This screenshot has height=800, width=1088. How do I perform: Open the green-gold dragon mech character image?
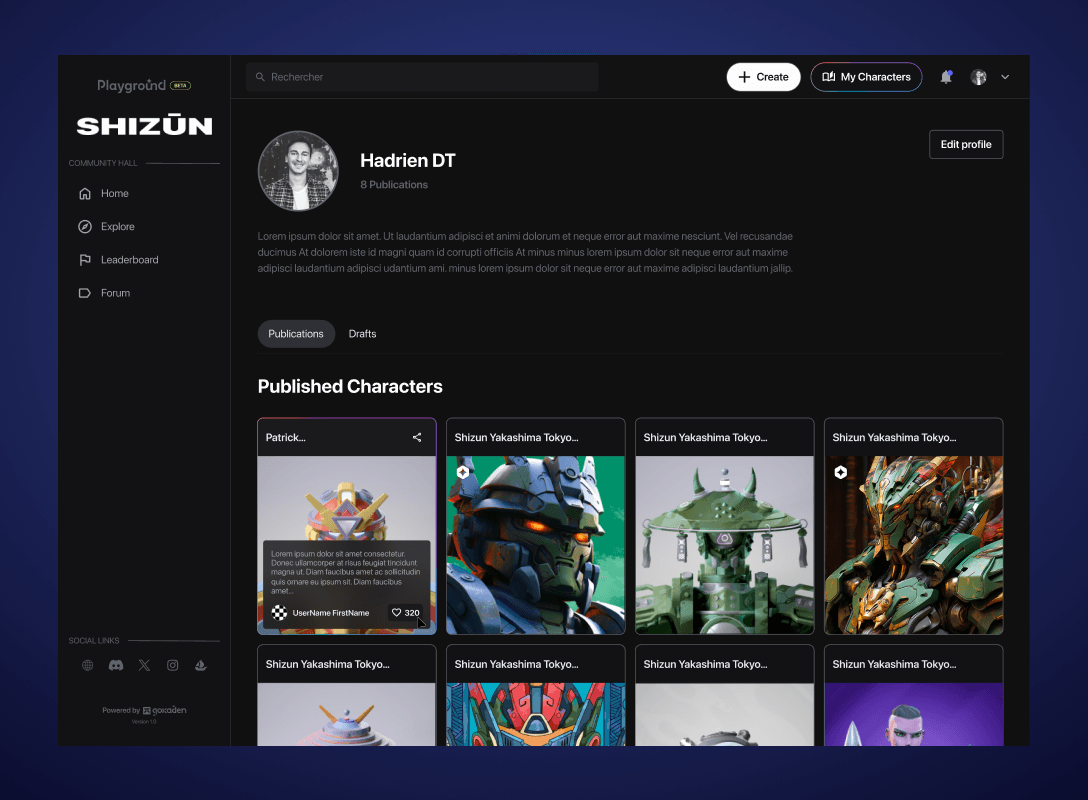point(914,545)
